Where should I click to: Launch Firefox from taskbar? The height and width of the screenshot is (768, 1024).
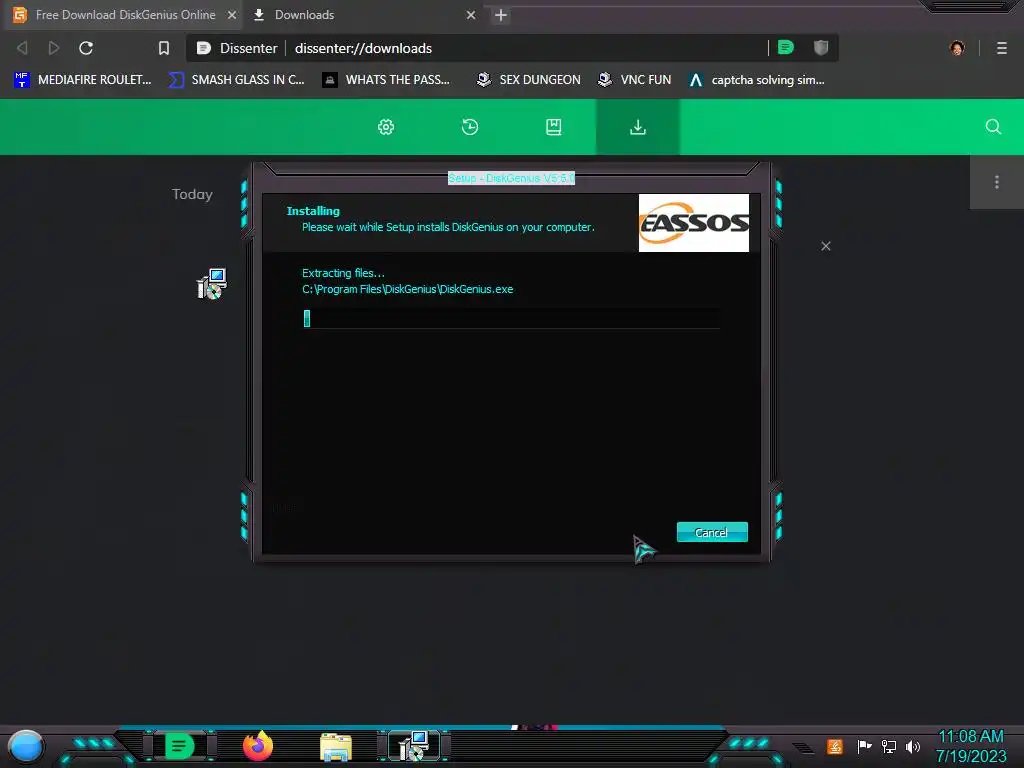[258, 746]
